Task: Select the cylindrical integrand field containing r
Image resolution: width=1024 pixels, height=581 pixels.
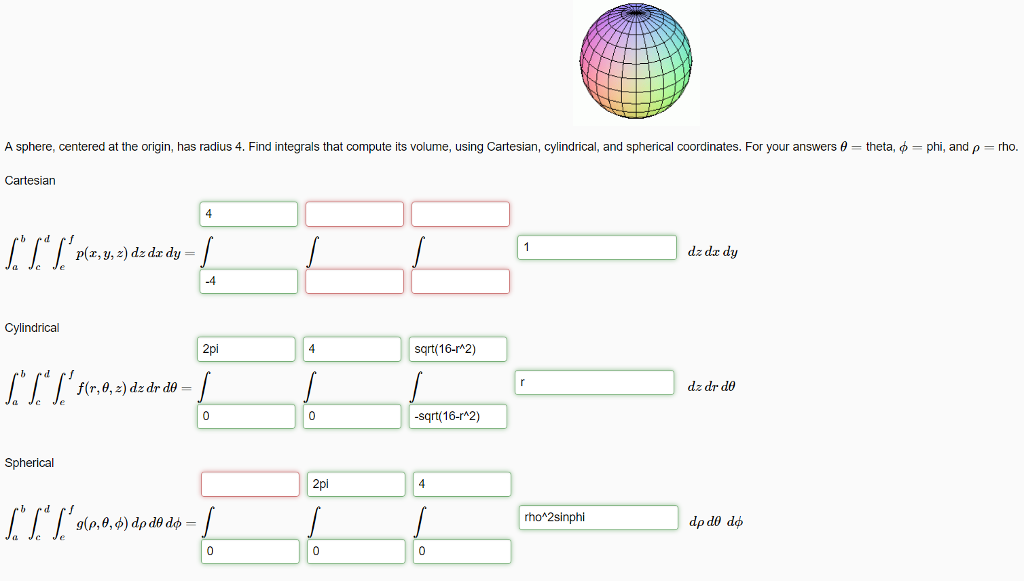Action: (x=593, y=382)
